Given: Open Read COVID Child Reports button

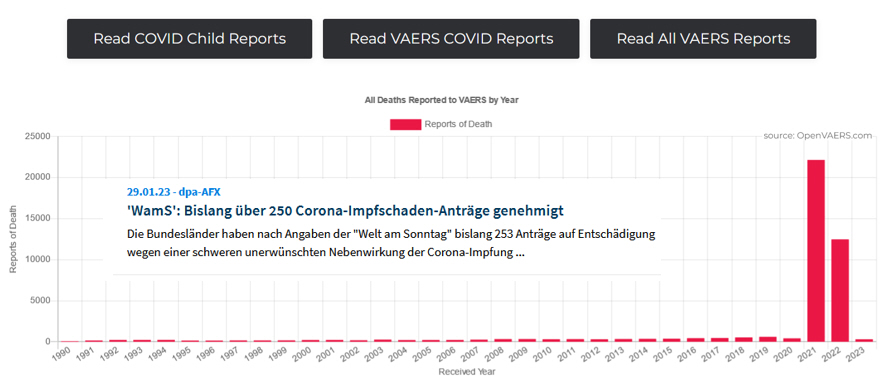Looking at the screenshot, I should [x=190, y=39].
